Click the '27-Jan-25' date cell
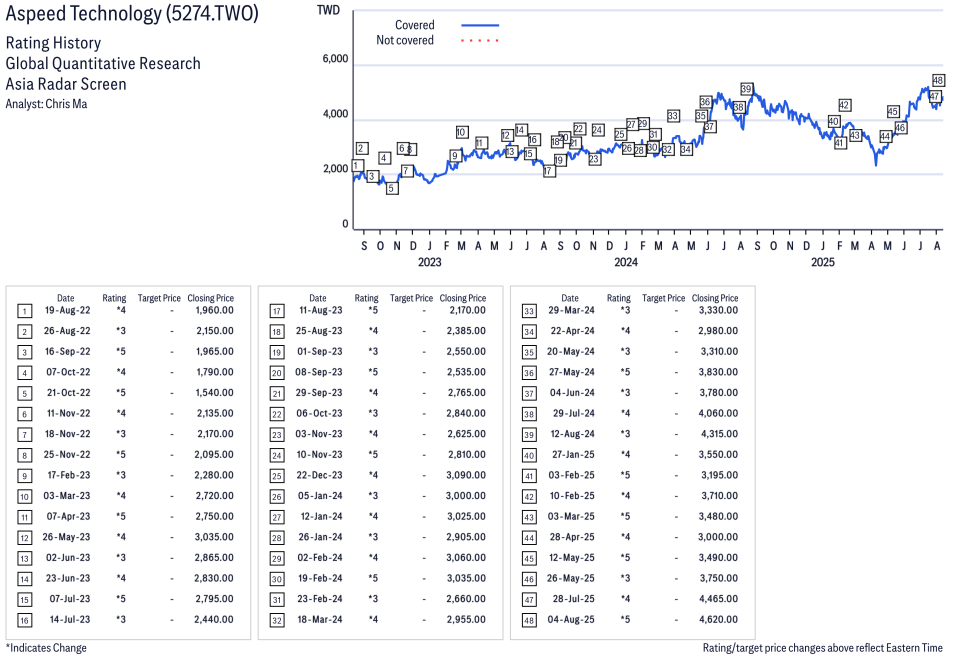Viewport: 954px width, 655px height. 573,455
